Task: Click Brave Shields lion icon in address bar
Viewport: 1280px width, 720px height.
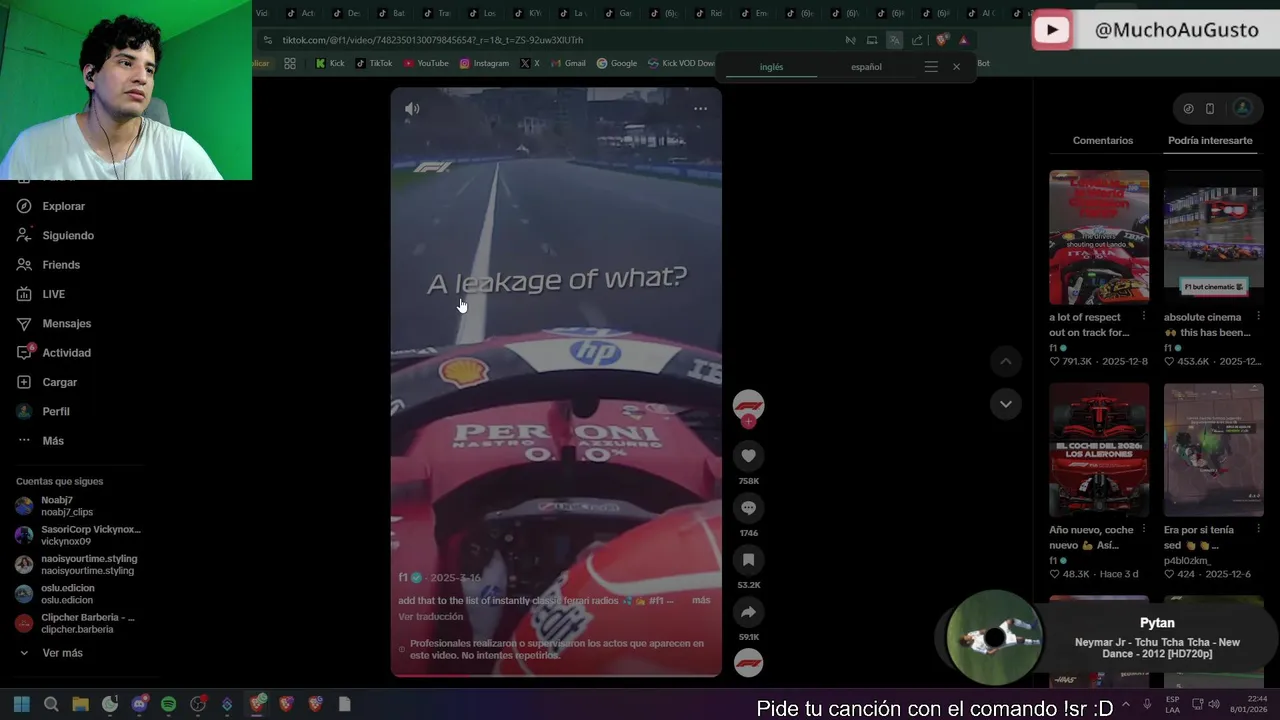Action: point(941,40)
